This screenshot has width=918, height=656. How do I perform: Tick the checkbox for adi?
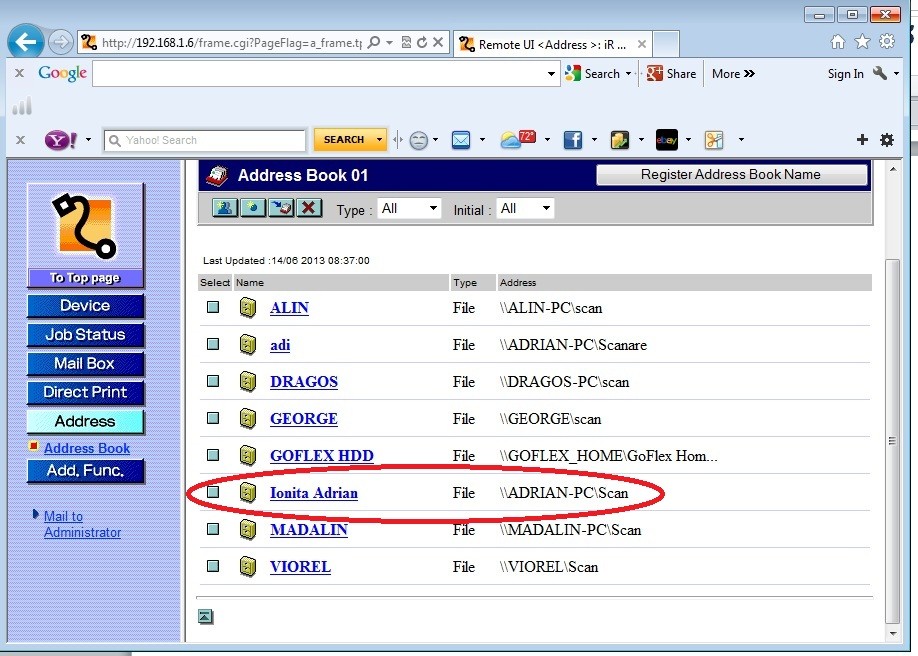[x=213, y=344]
